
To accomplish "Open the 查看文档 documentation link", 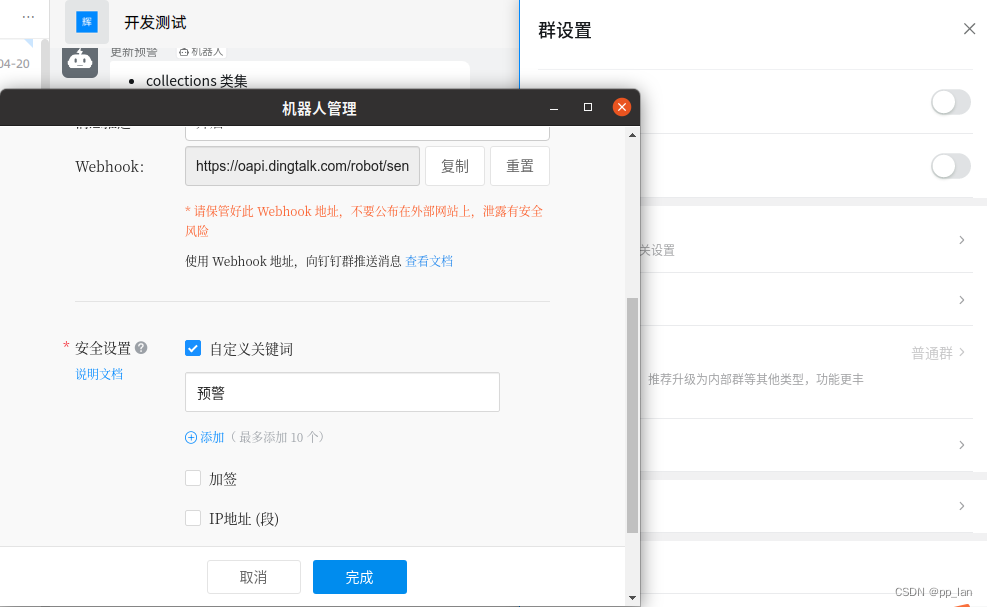I will point(429,261).
